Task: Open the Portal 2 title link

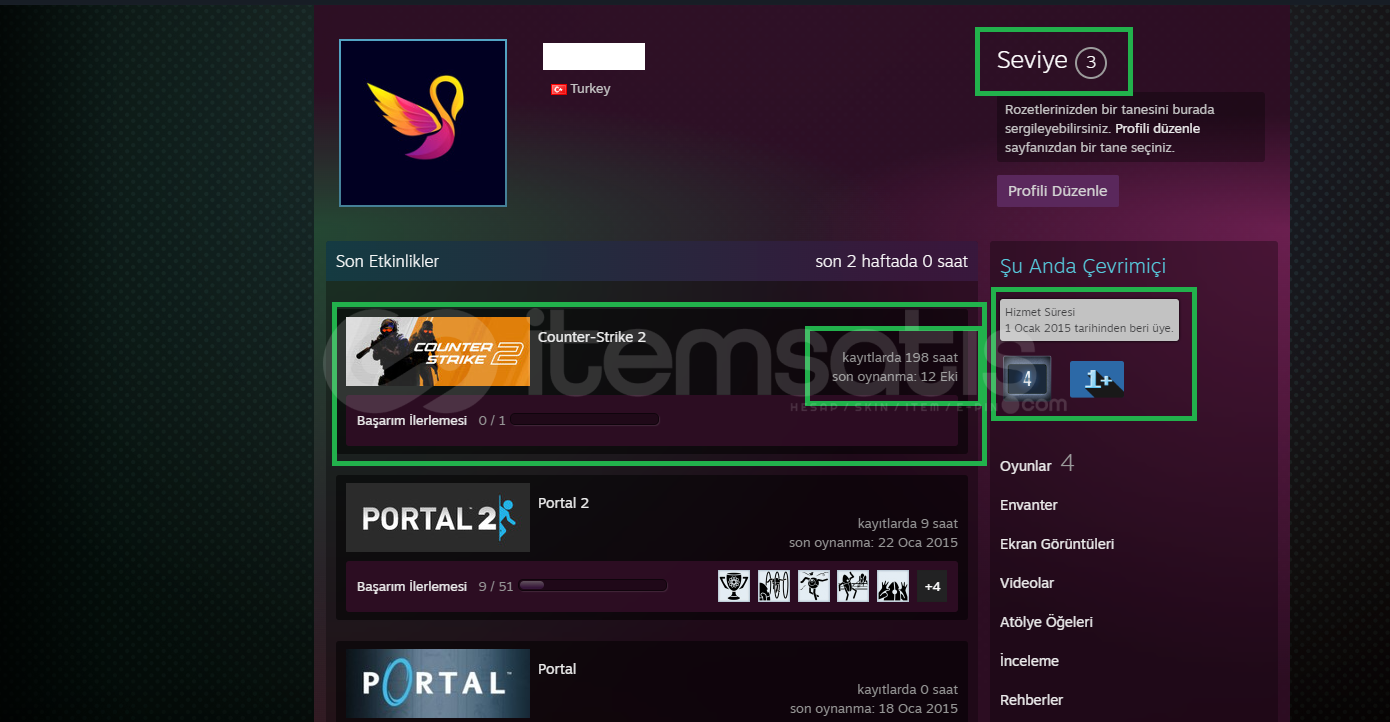Action: point(563,503)
